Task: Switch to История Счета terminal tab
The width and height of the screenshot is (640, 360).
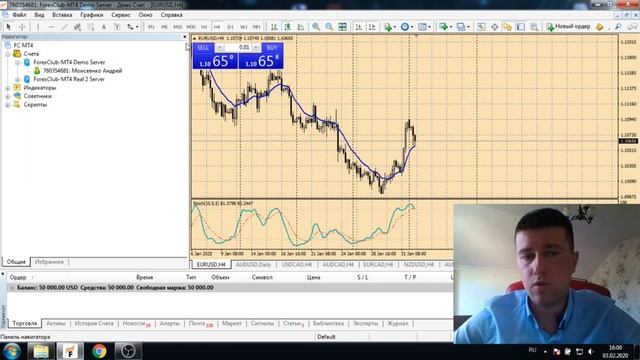Action: [x=94, y=323]
